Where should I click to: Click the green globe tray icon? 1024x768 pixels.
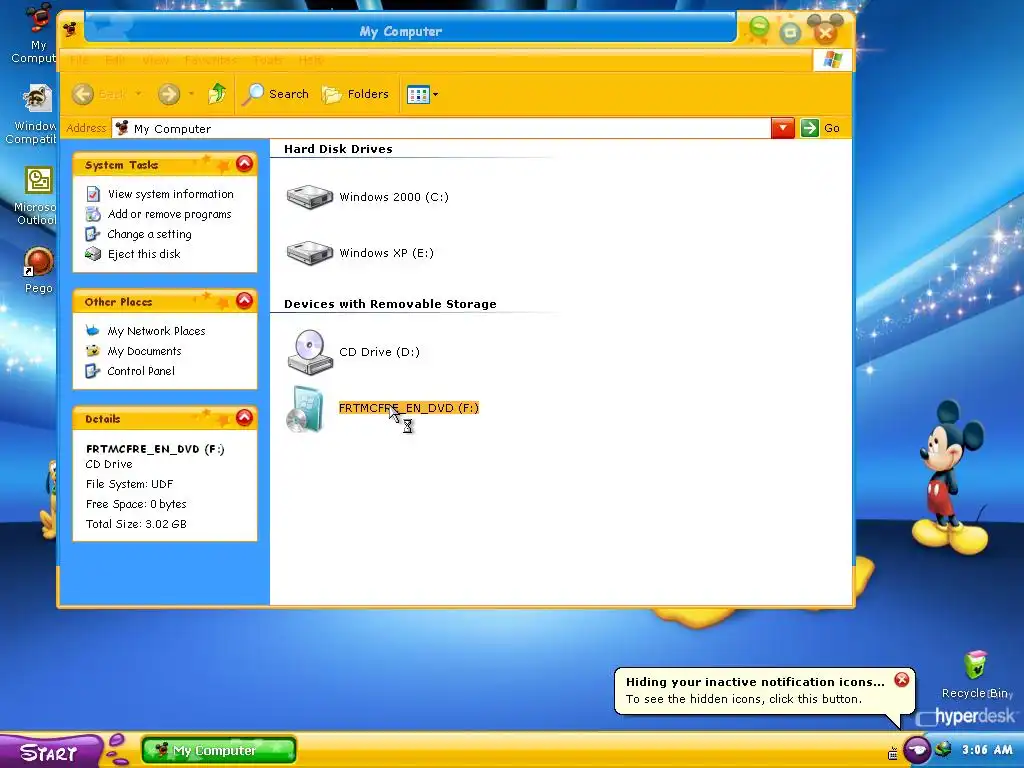coord(943,750)
